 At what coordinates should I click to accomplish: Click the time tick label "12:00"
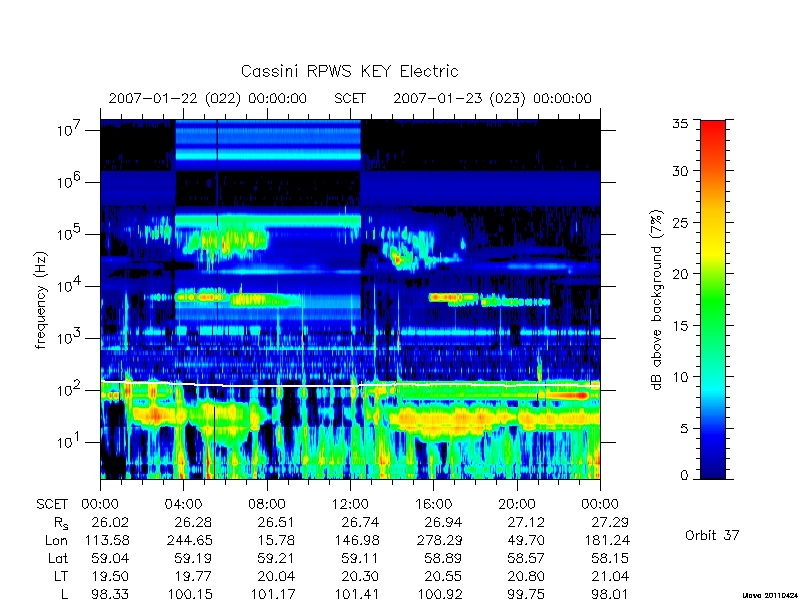(x=350, y=505)
